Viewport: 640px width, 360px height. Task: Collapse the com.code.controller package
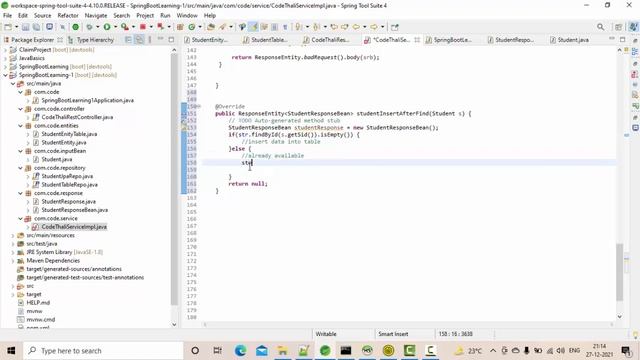pos(20,109)
